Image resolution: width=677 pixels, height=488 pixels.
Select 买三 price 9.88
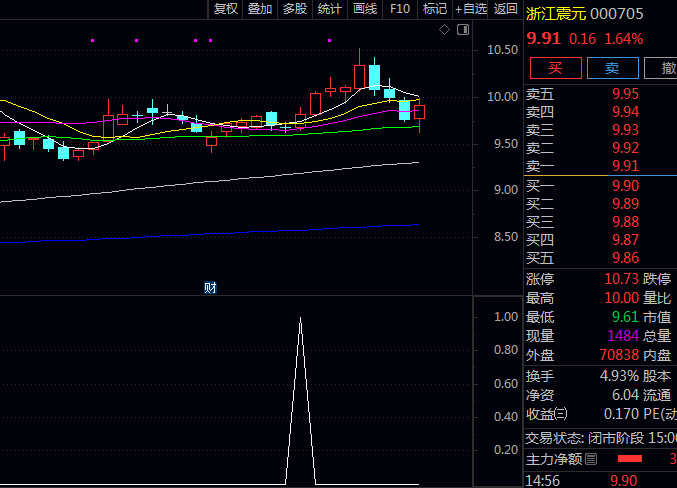click(x=625, y=222)
